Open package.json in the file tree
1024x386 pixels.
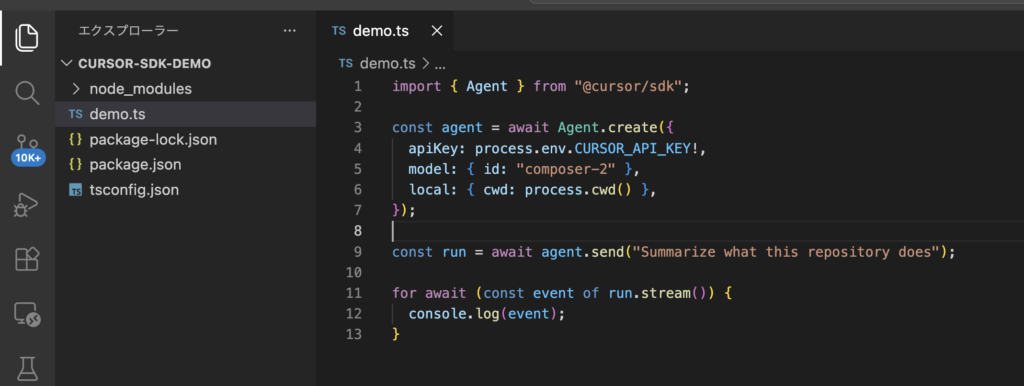(x=185, y=165)
